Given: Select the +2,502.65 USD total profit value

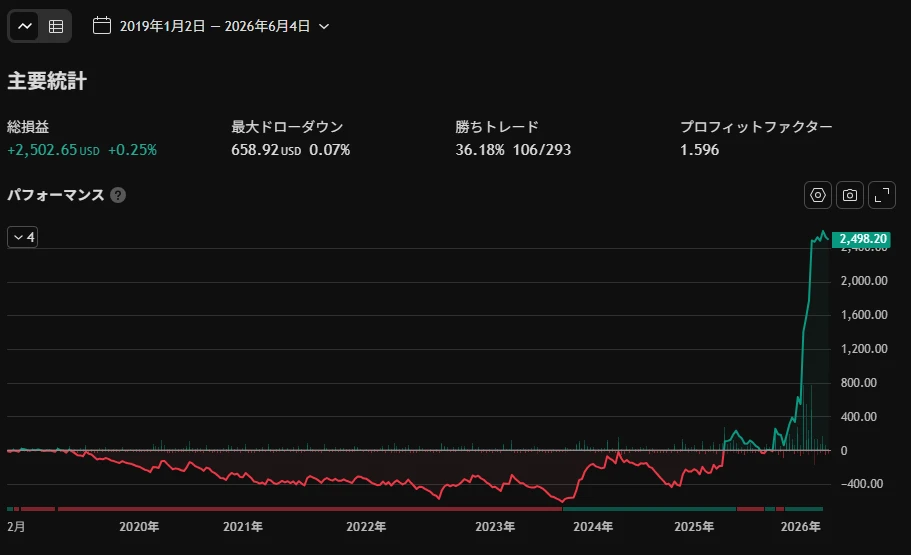Looking at the screenshot, I should [53, 150].
